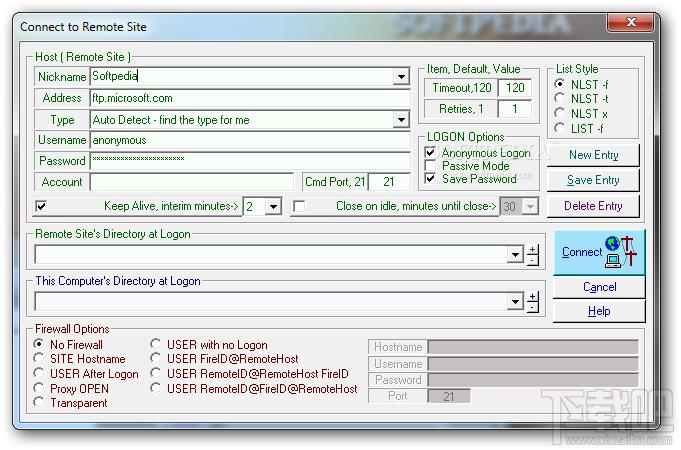Click the plus/minus button for Remote Site's Directory

point(532,255)
